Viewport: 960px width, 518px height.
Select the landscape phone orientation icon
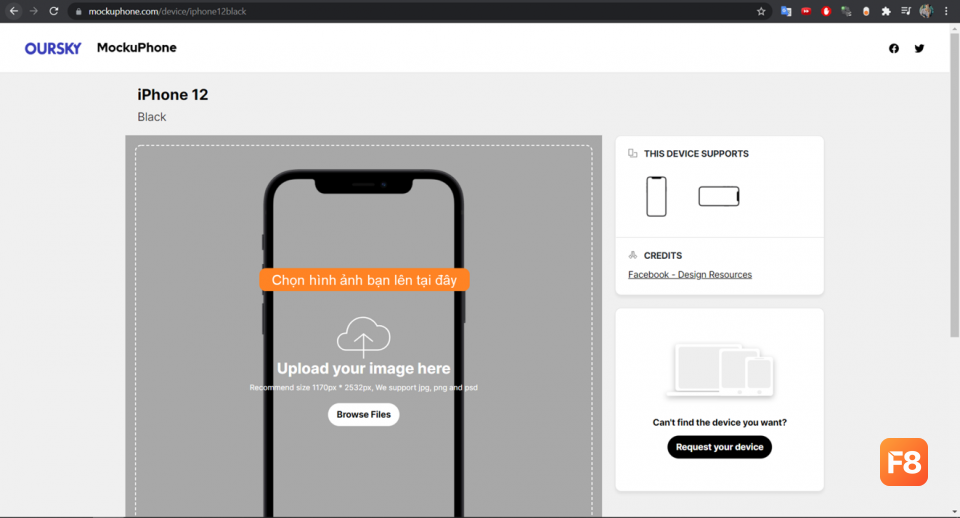coord(719,197)
